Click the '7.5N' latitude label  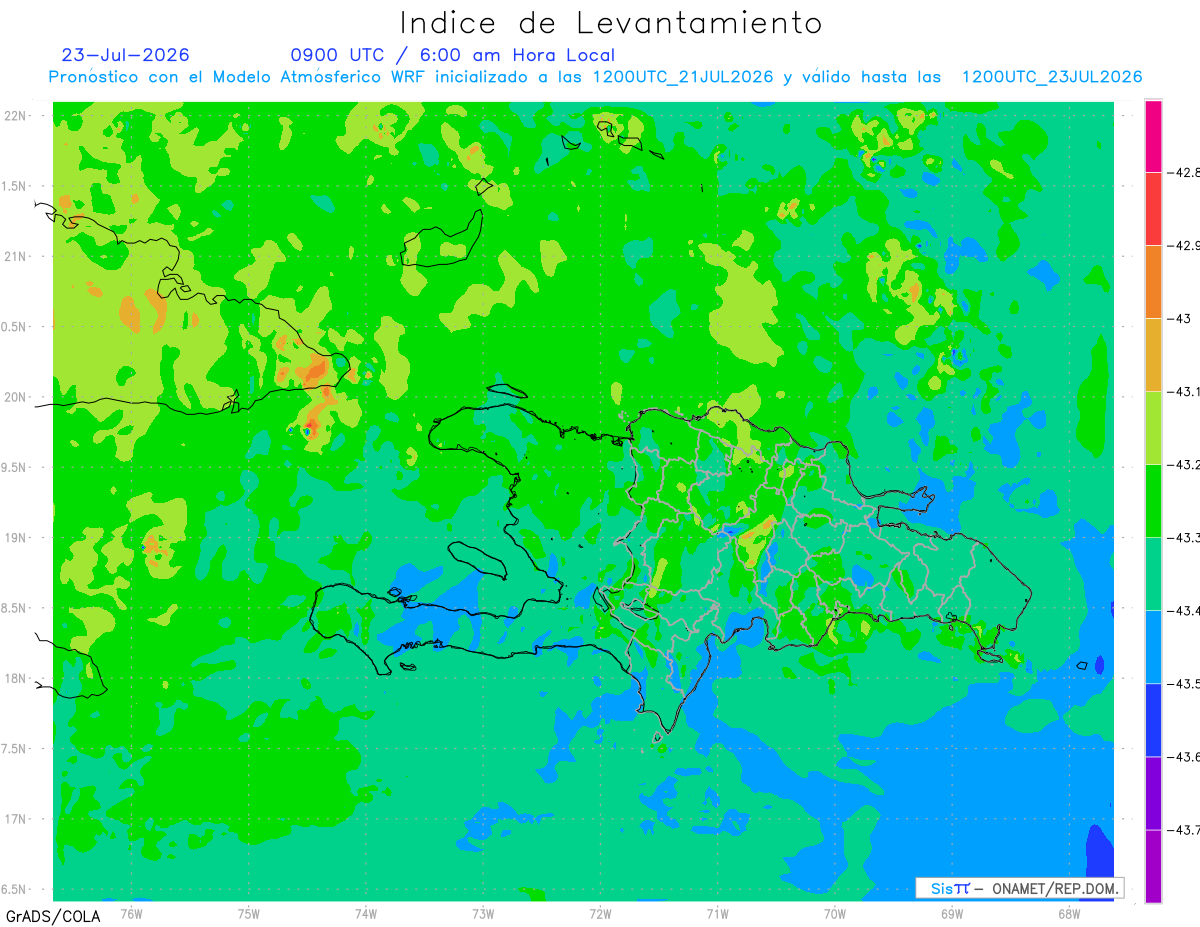15,749
